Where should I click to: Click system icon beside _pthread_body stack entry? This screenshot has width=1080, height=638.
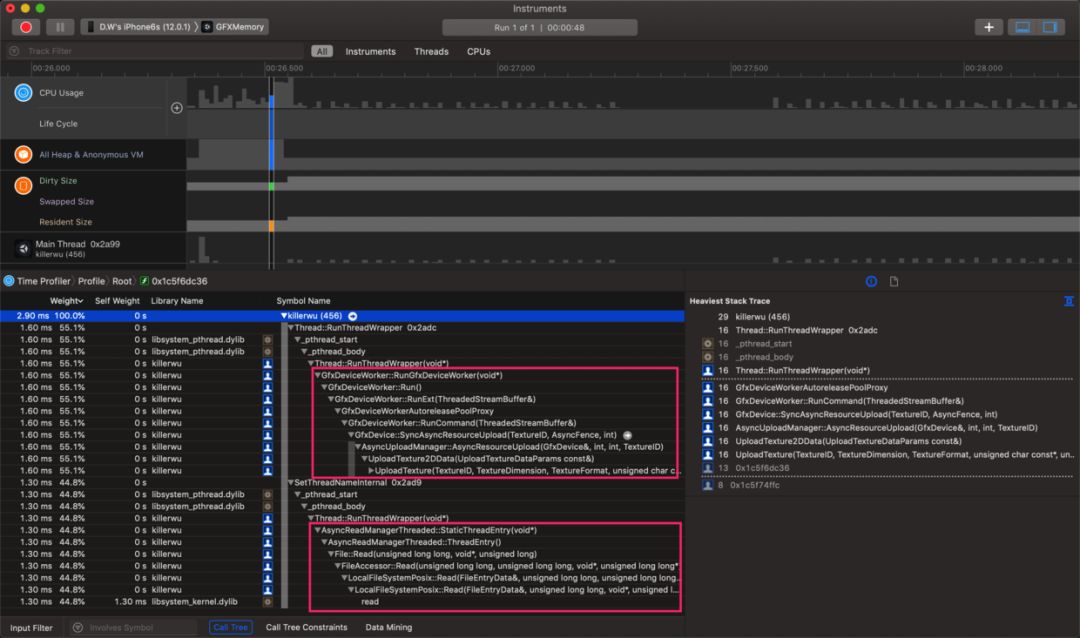(707, 357)
